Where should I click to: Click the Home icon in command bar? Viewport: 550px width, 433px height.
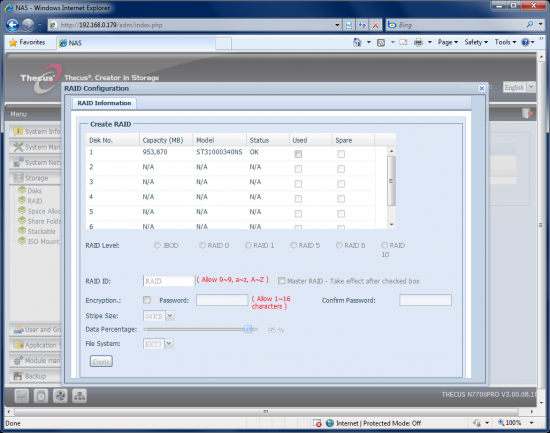[x=357, y=42]
